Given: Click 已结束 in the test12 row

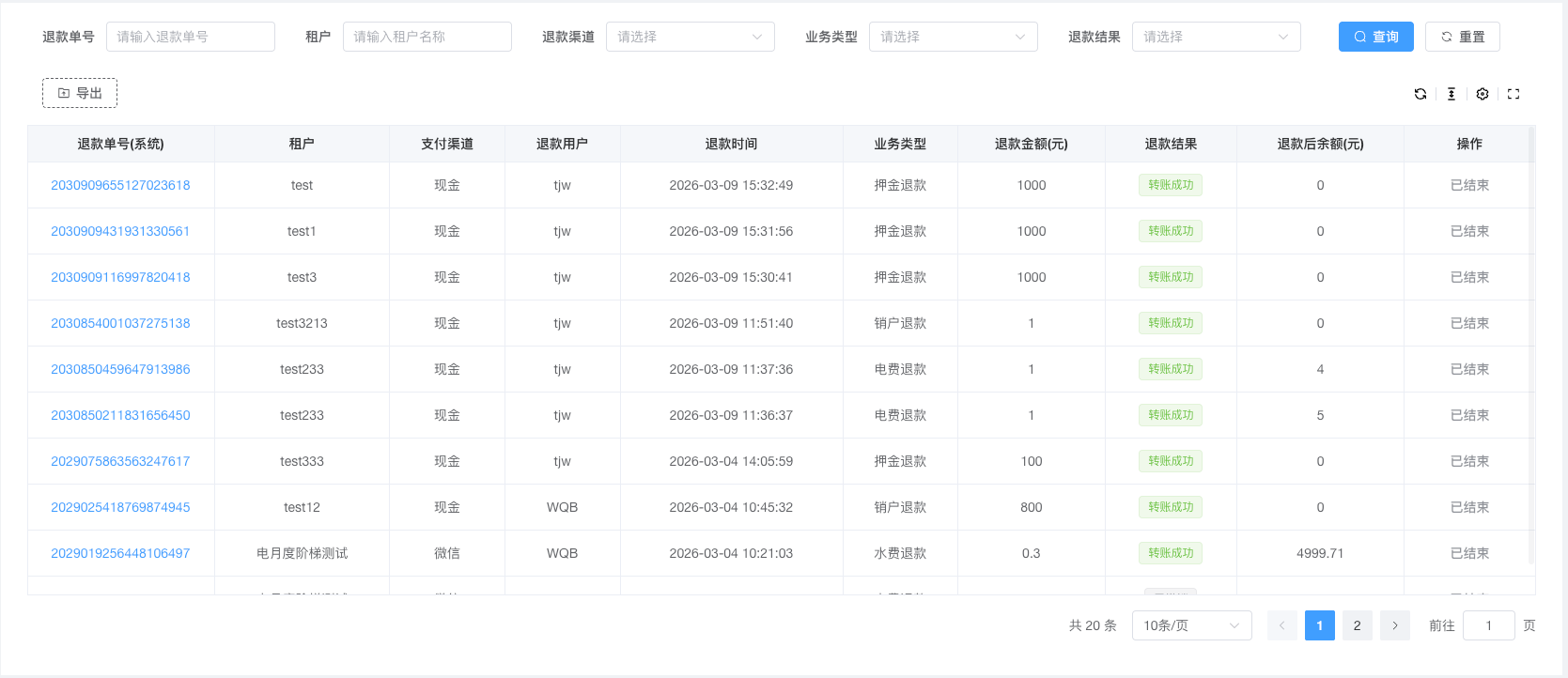Looking at the screenshot, I should click(1469, 507).
